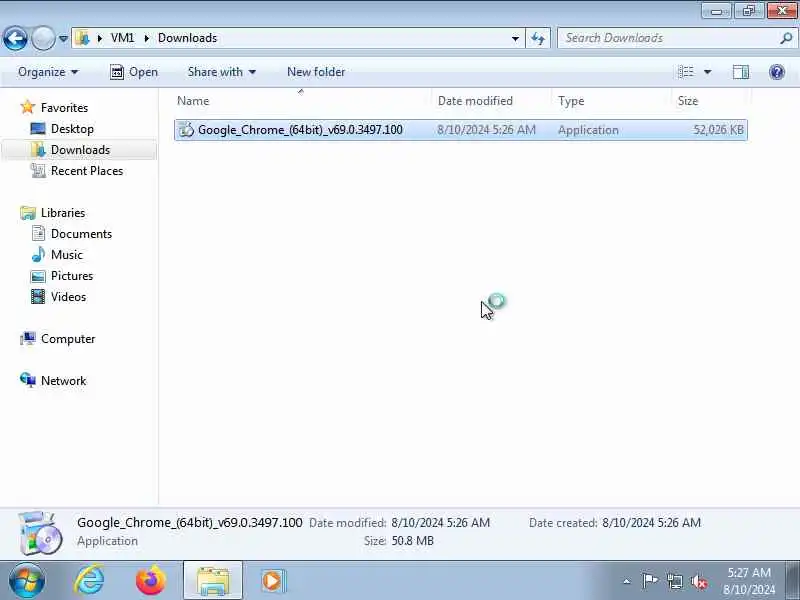Open the Documents library

81,233
